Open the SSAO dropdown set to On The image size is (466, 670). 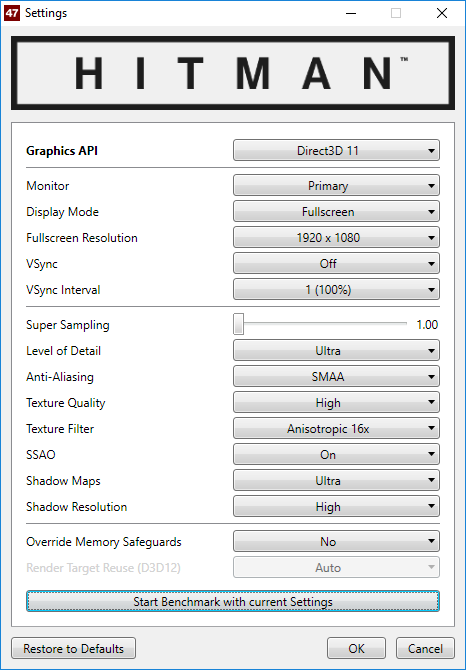pyautogui.click(x=336, y=455)
